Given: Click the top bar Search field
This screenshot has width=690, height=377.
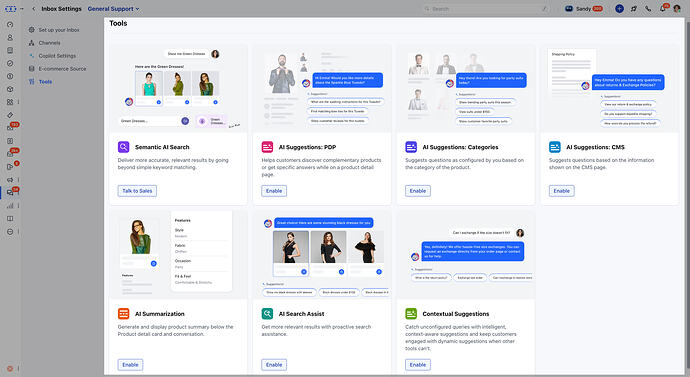Looking at the screenshot, I should [486, 9].
